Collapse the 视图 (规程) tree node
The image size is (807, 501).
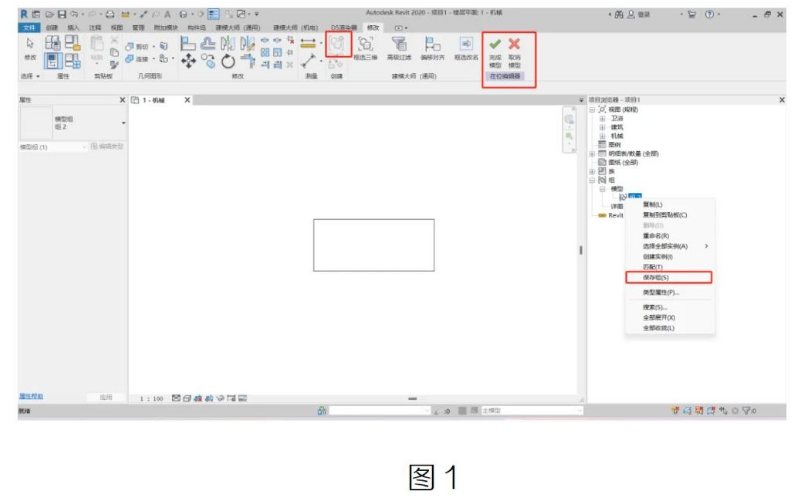click(x=592, y=109)
